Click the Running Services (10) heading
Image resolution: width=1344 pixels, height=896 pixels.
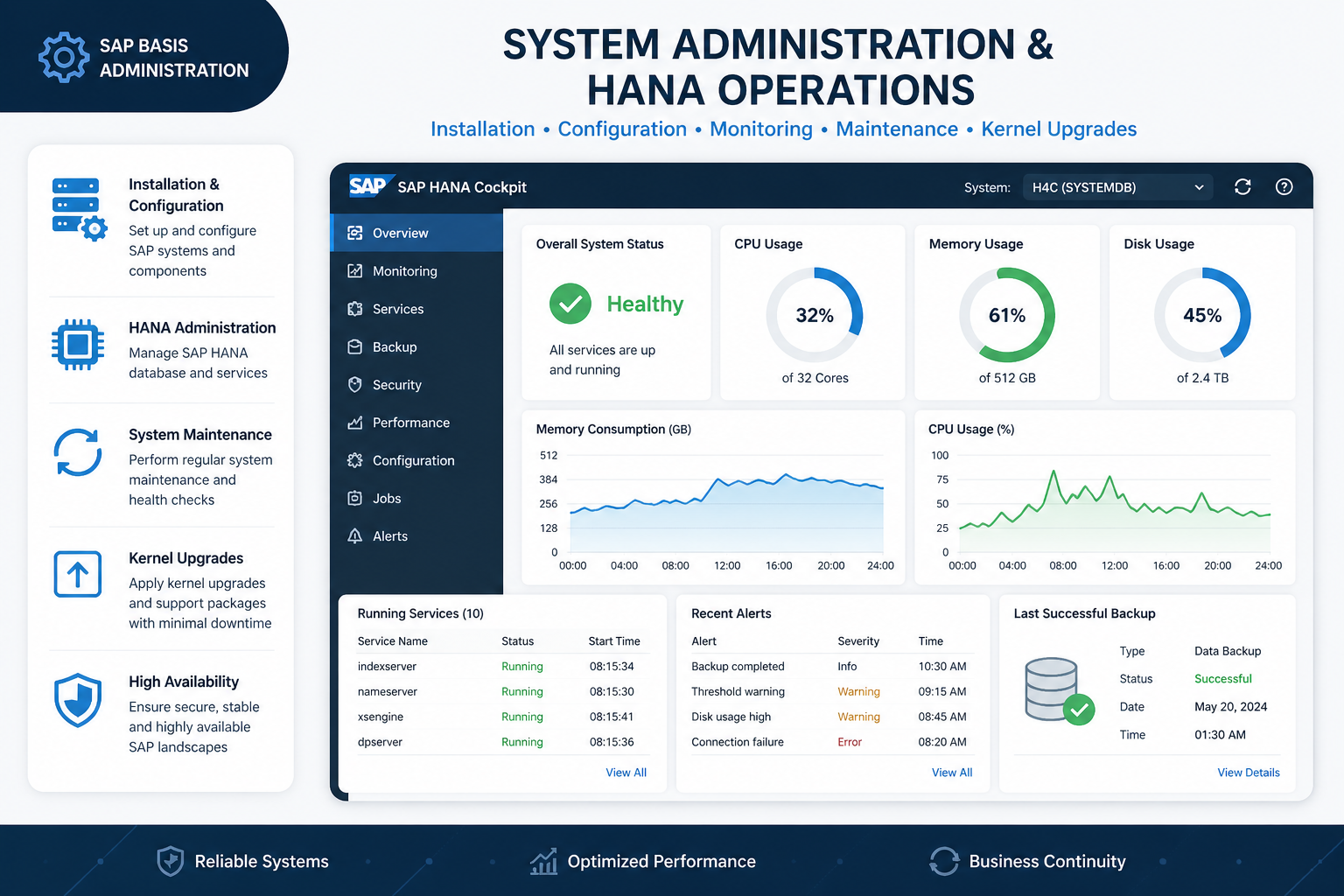point(421,613)
